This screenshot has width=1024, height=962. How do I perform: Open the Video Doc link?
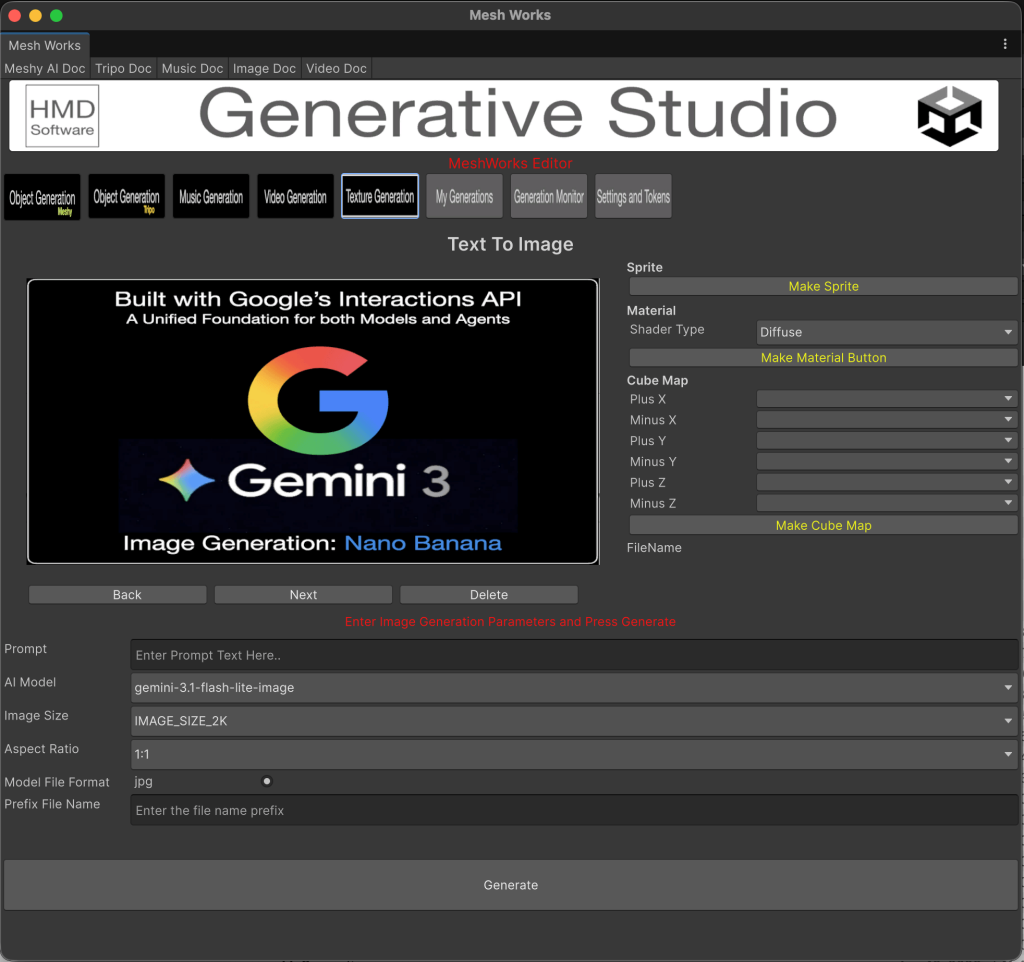(336, 69)
